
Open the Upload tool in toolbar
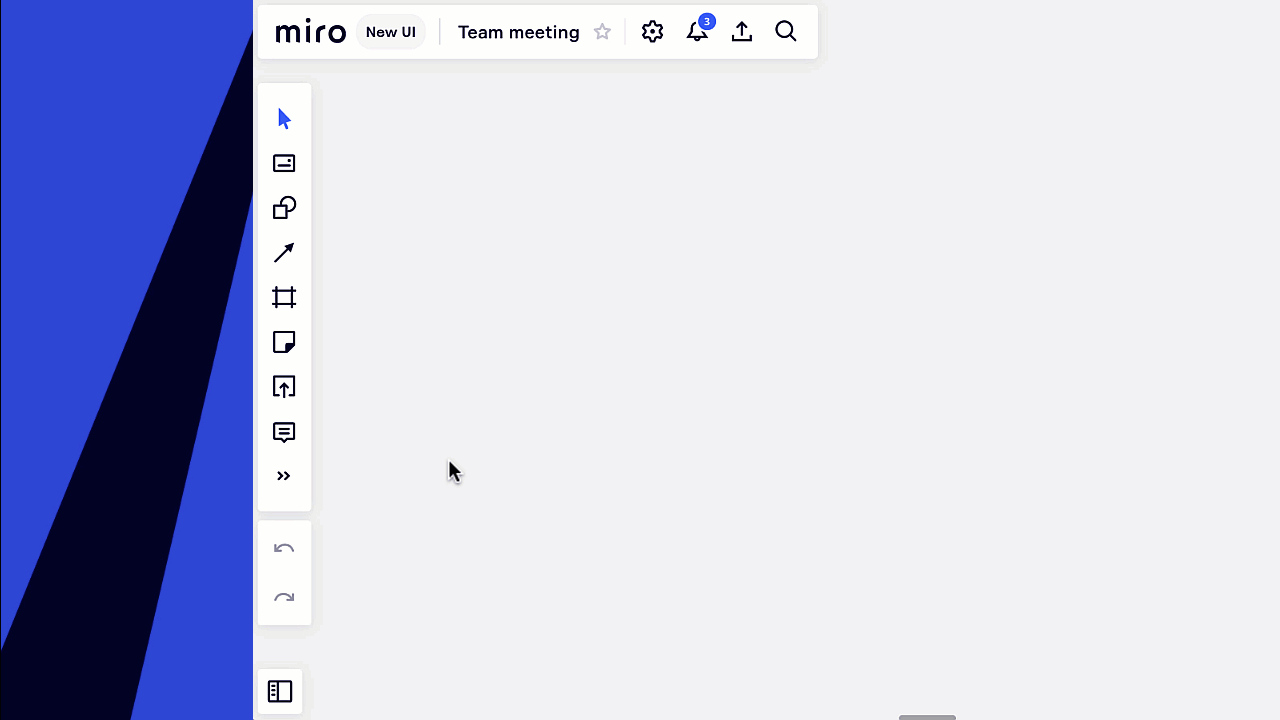(x=284, y=387)
